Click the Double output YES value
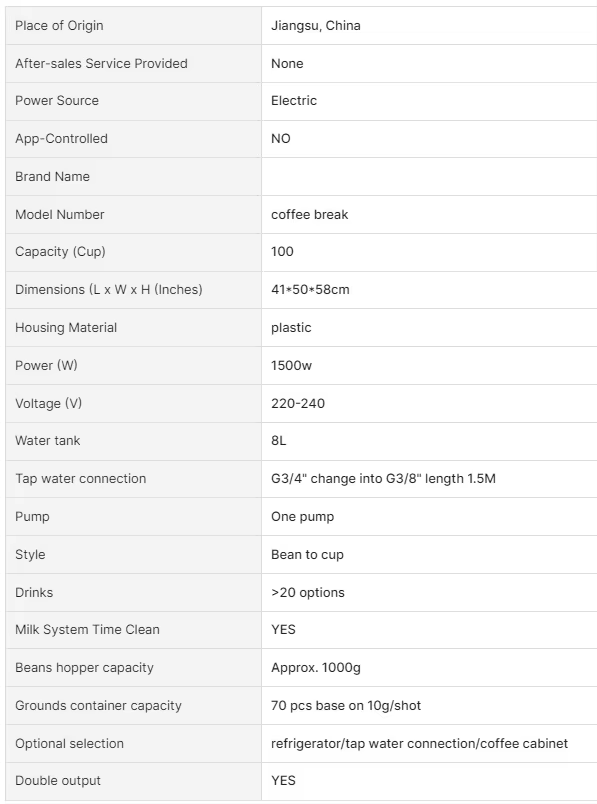This screenshot has width=597, height=804. click(x=283, y=781)
